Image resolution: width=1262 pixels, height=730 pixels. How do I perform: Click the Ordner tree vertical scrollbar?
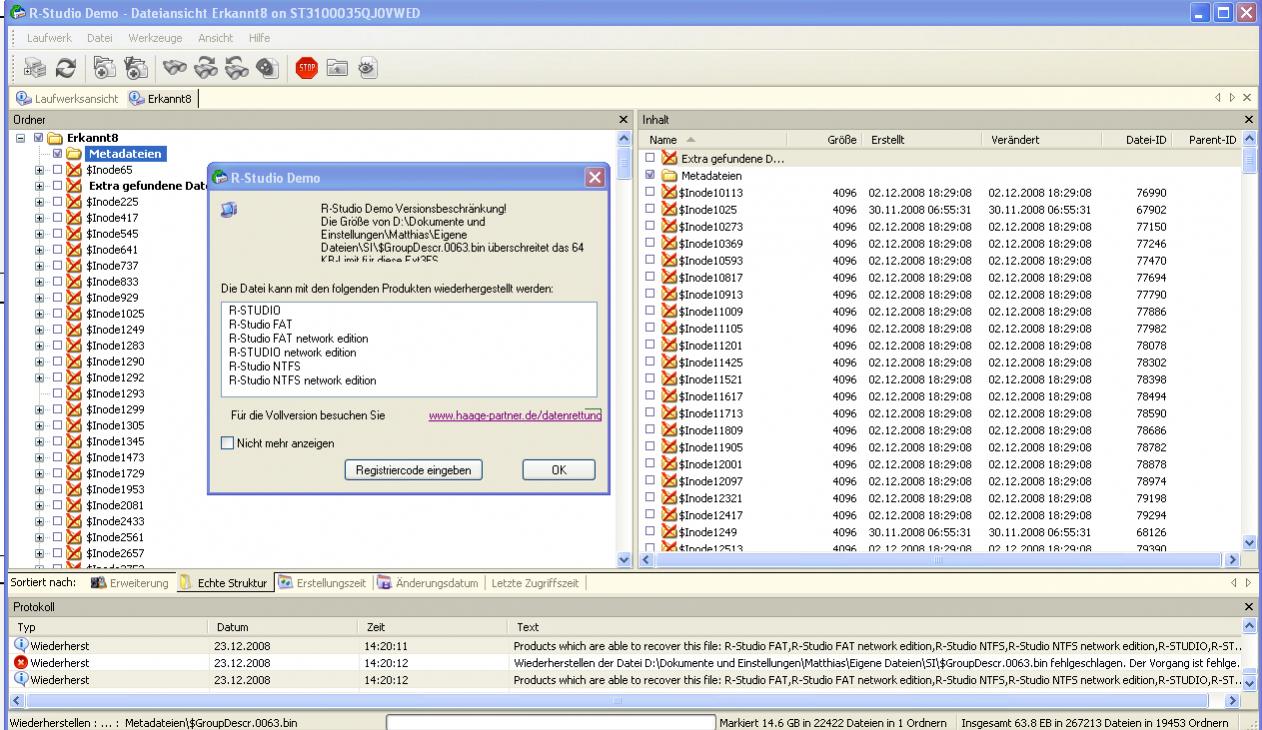[624, 348]
